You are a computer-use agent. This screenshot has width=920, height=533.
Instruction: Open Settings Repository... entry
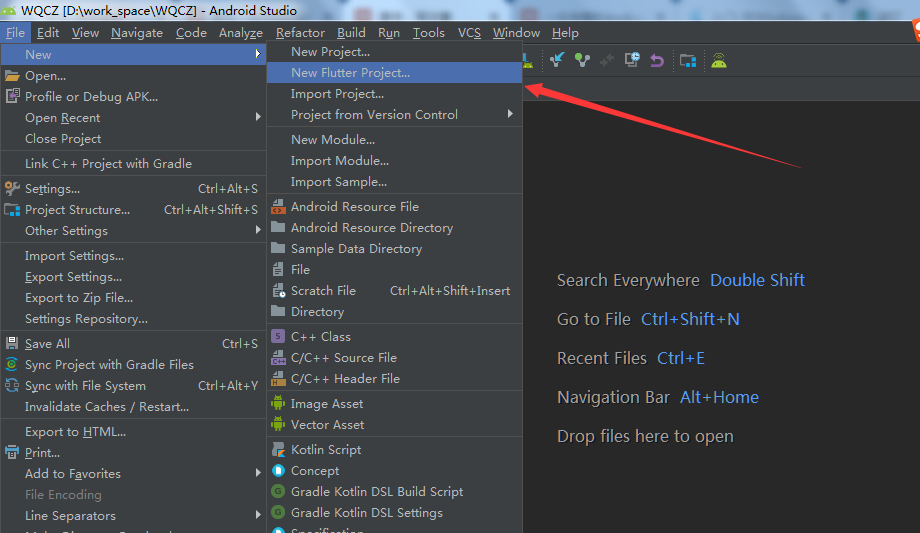[133, 319]
